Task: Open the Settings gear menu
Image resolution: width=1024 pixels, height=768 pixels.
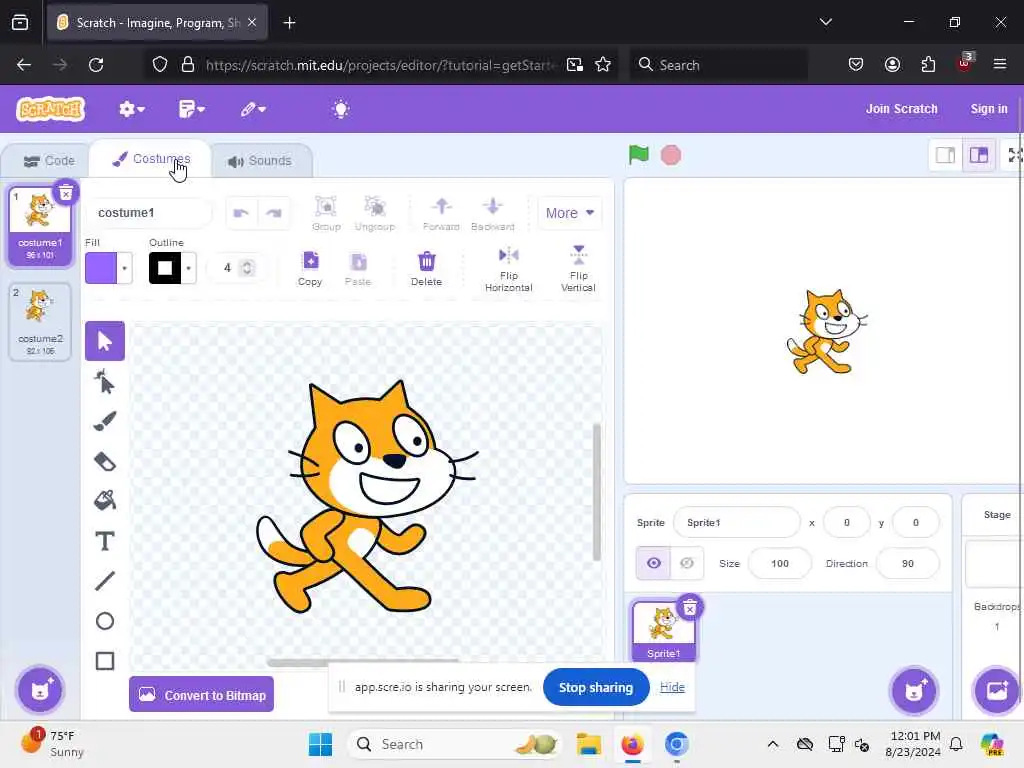Action: coord(131,109)
